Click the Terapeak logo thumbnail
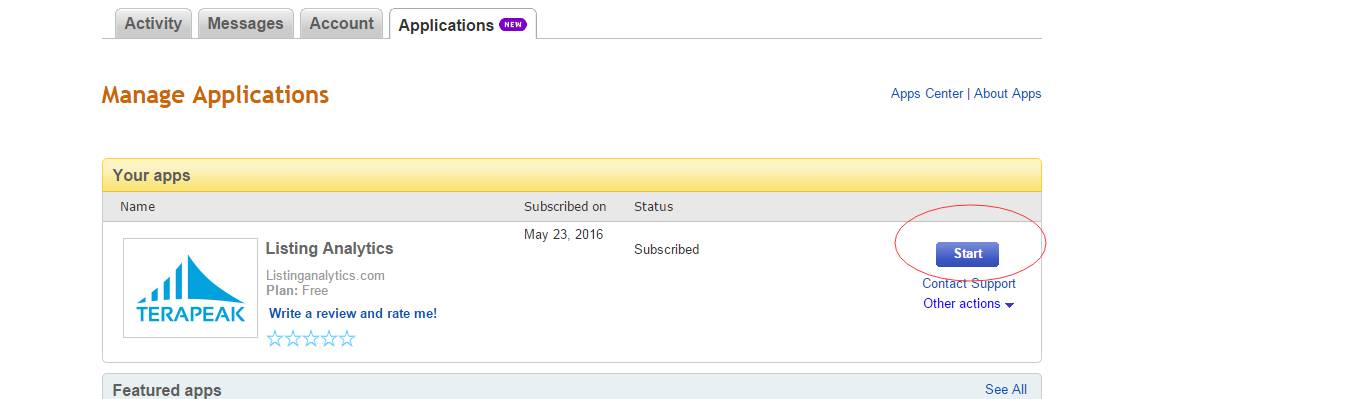This screenshot has height=399, width=1363. coord(190,287)
